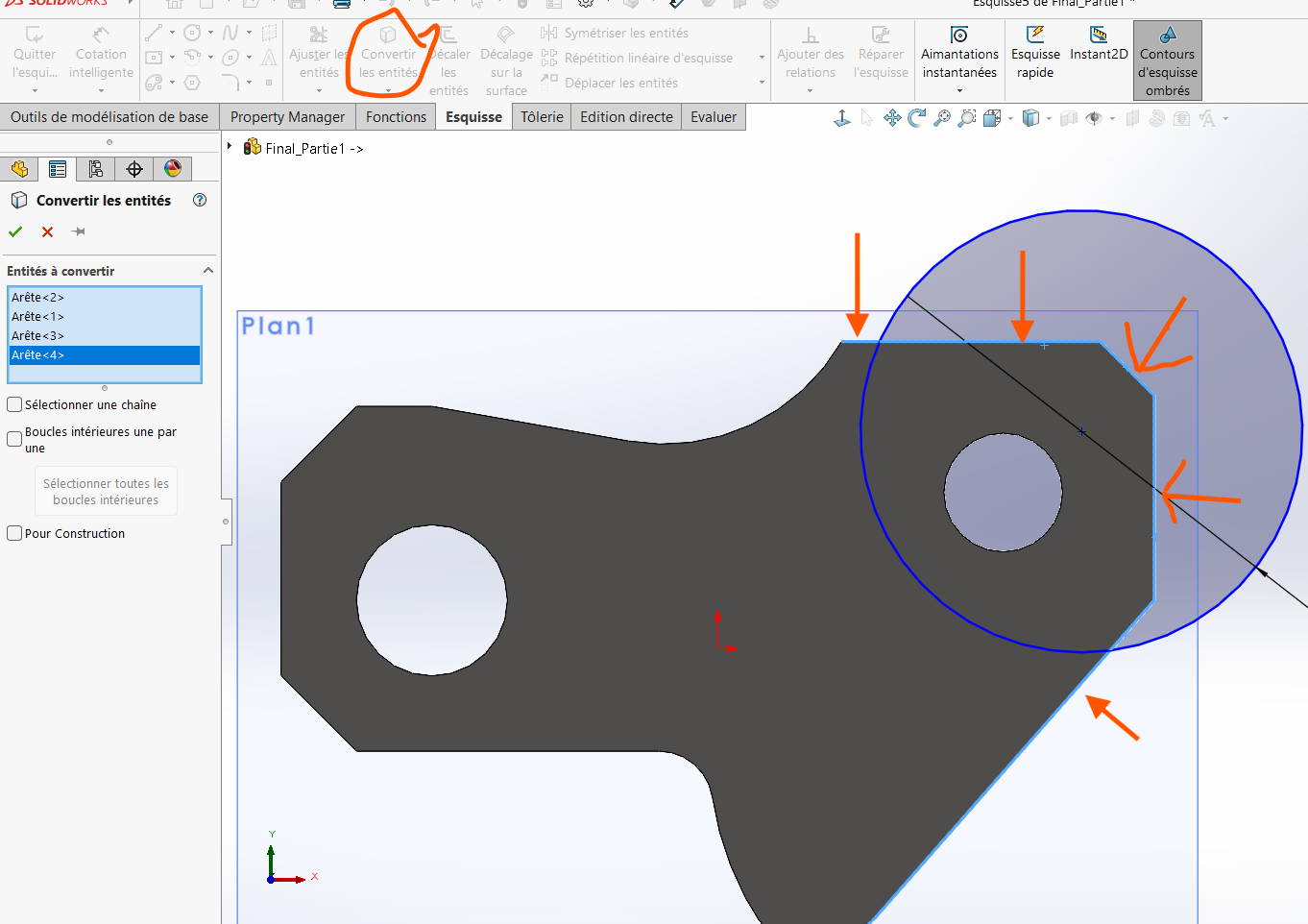The width and height of the screenshot is (1308, 924).
Task: Select the corner Rectangle sketch tool
Action: pos(154,58)
